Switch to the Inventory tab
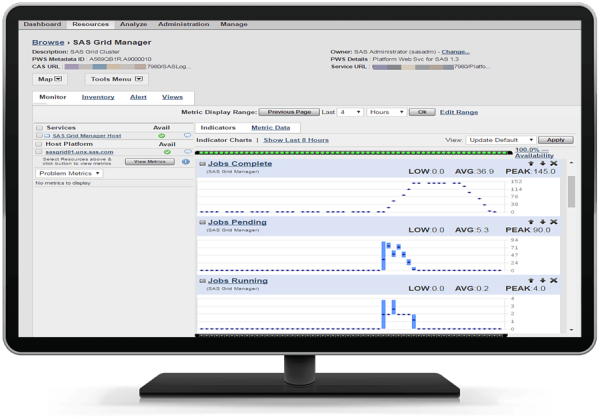The height and width of the screenshot is (419, 600). tap(98, 97)
